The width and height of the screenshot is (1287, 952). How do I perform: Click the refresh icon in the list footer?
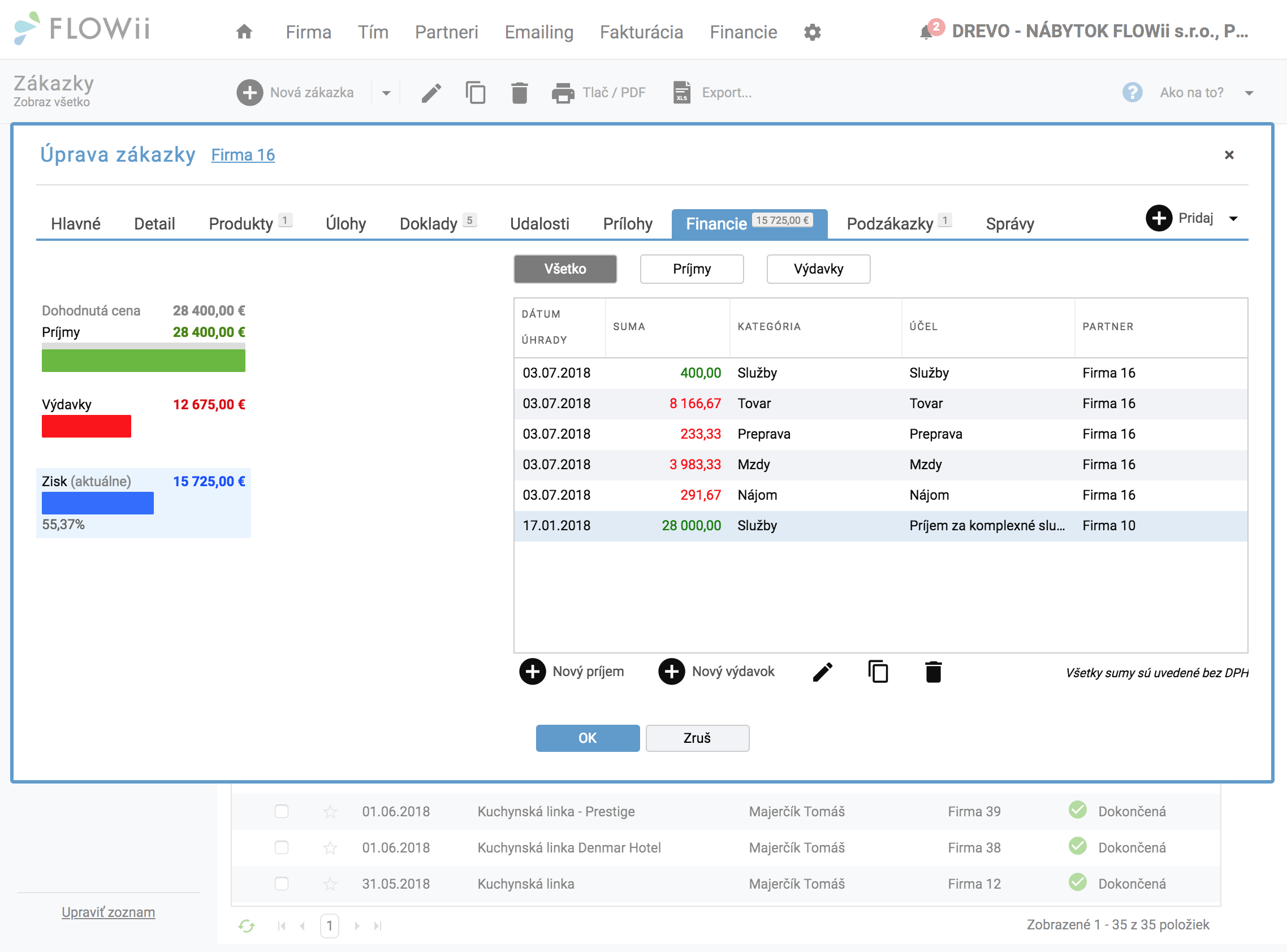pos(247,925)
